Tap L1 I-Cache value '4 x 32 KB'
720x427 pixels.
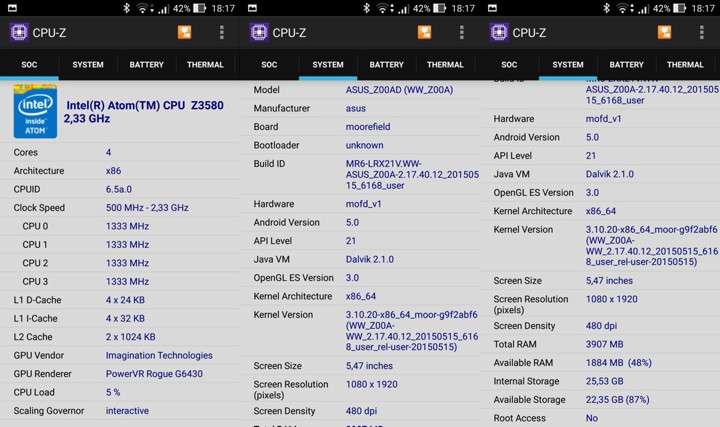pos(125,318)
